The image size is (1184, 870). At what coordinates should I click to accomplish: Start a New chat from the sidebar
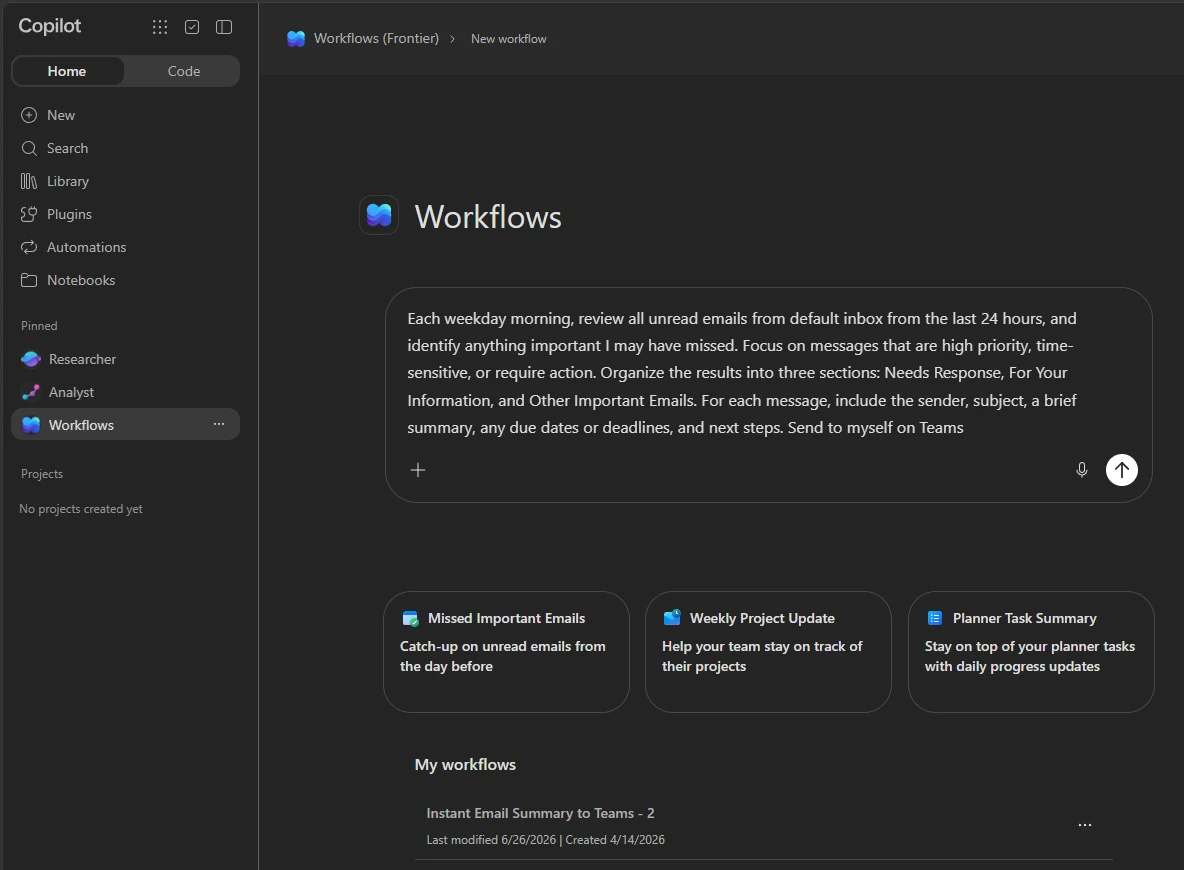[125, 115]
